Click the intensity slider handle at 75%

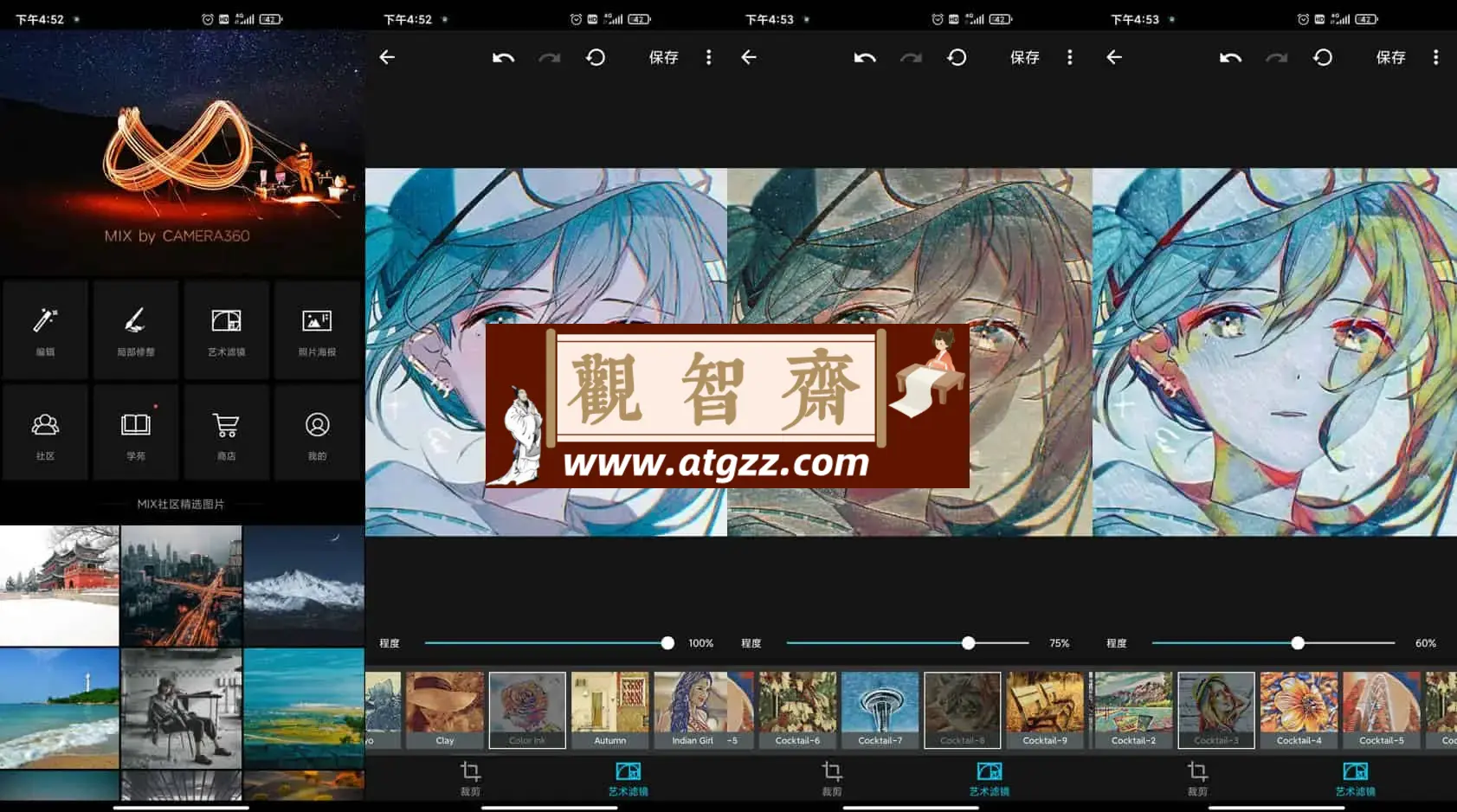(x=968, y=643)
